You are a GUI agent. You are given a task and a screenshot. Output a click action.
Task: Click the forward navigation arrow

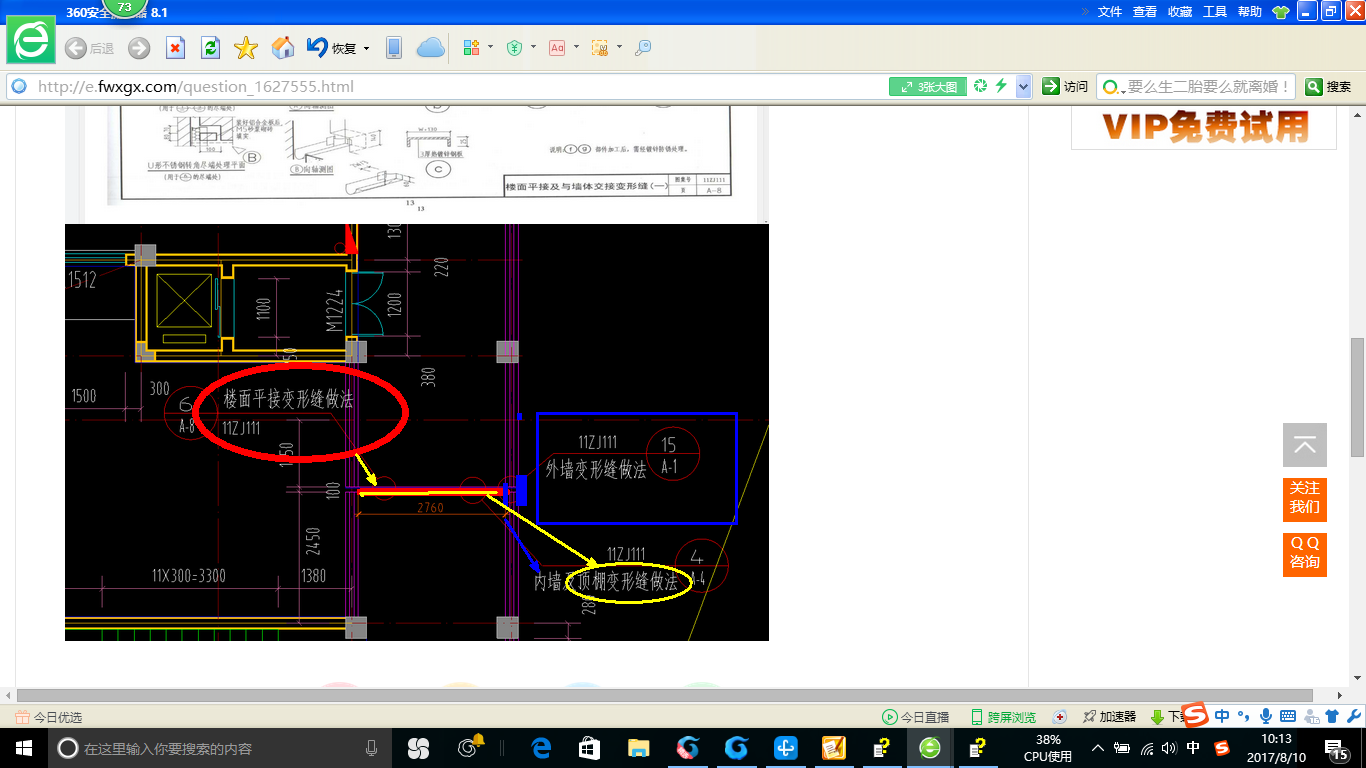(139, 48)
